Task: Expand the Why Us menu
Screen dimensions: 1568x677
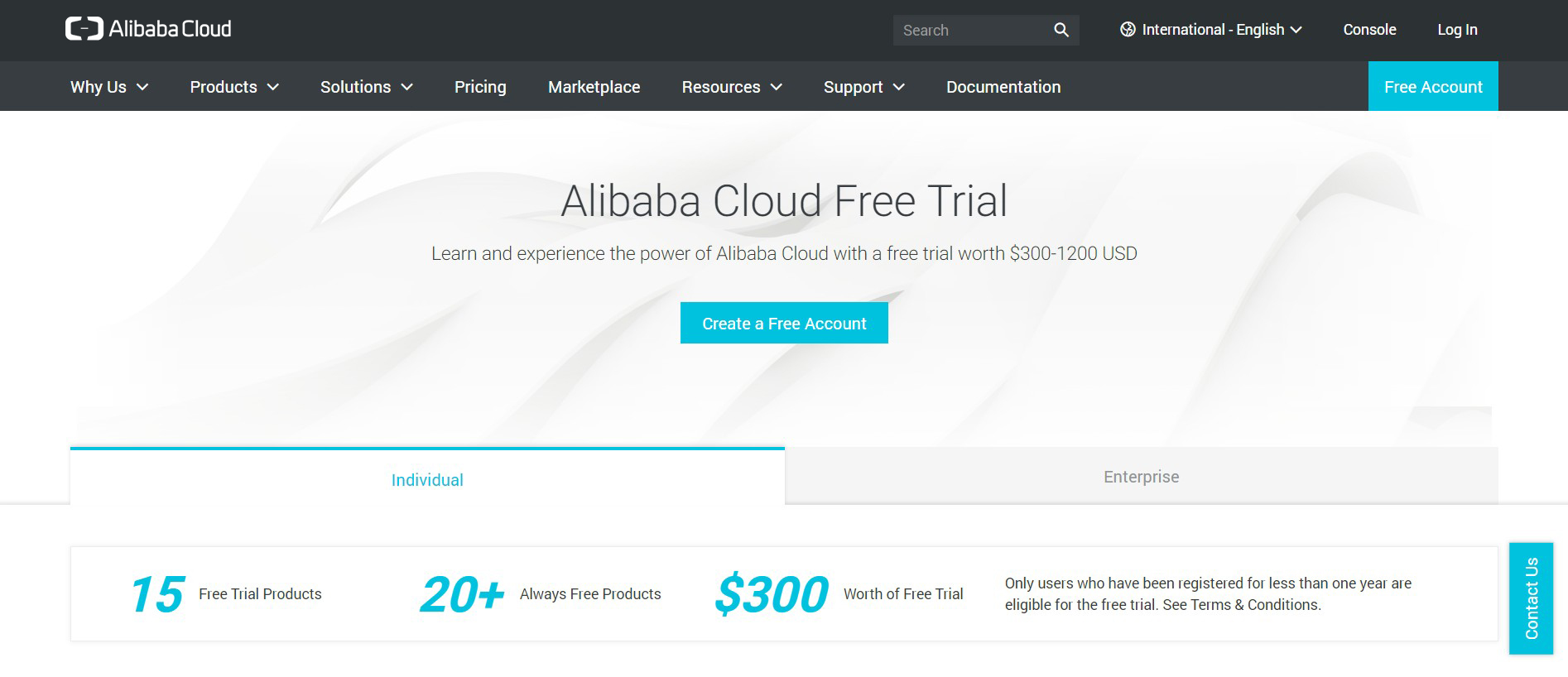Action: (x=109, y=87)
